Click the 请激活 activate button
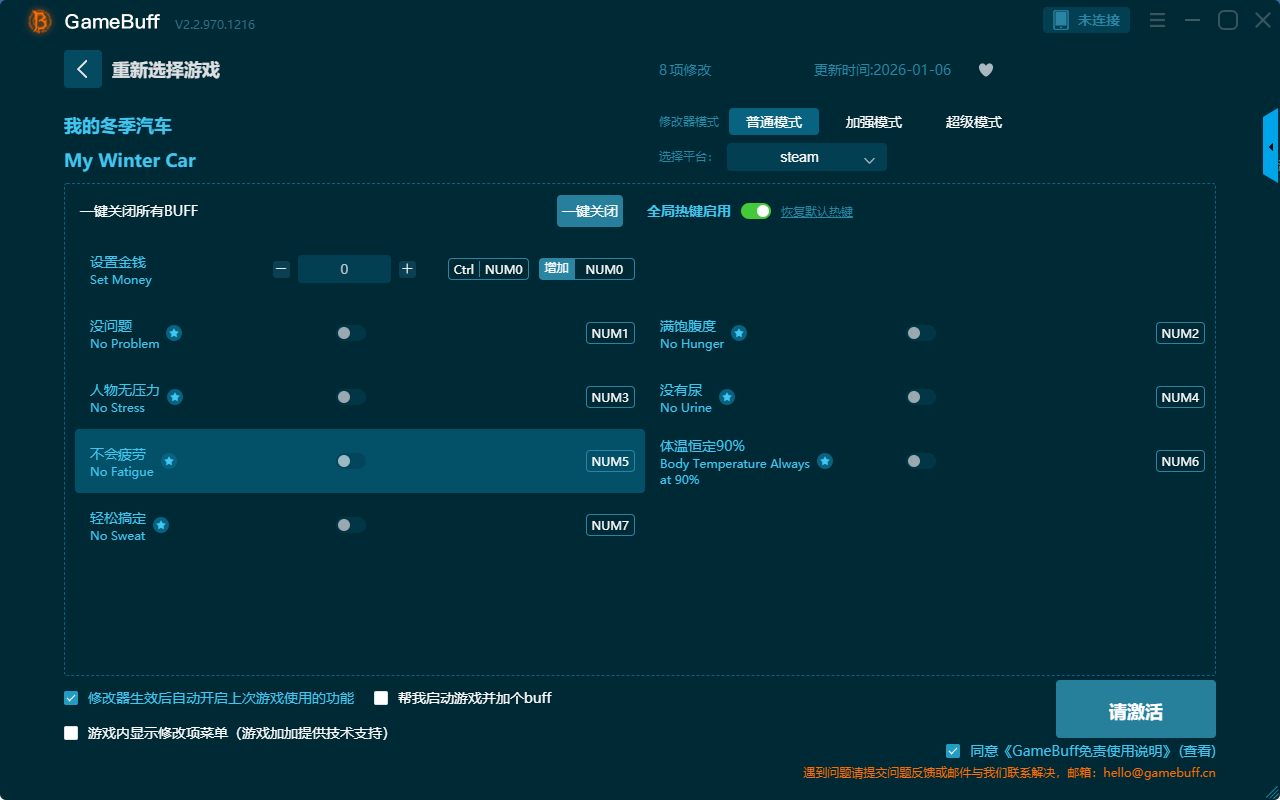This screenshot has height=800, width=1280. [1135, 711]
